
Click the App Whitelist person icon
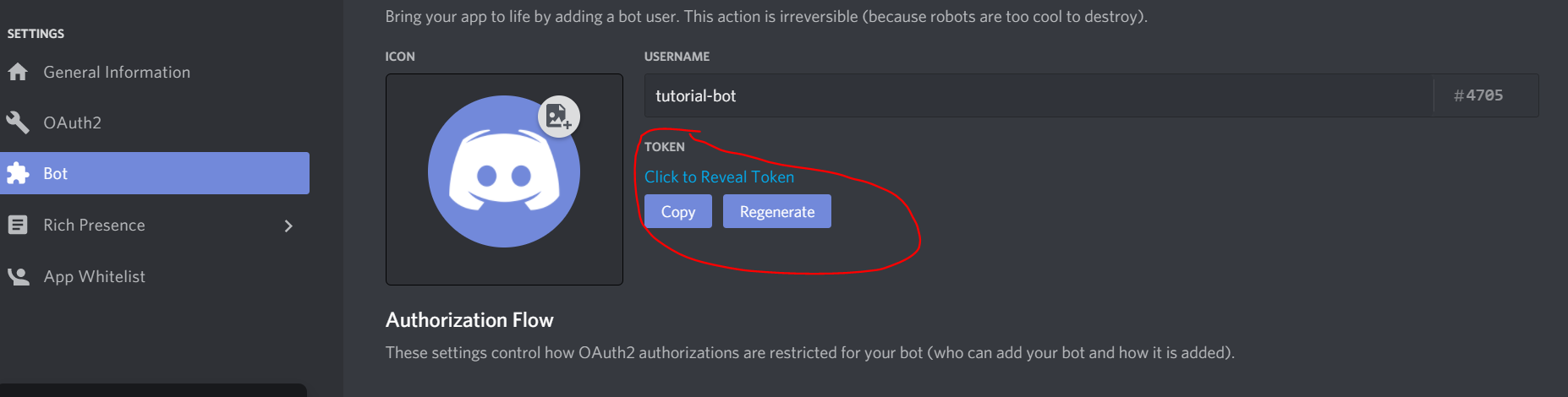pos(18,276)
